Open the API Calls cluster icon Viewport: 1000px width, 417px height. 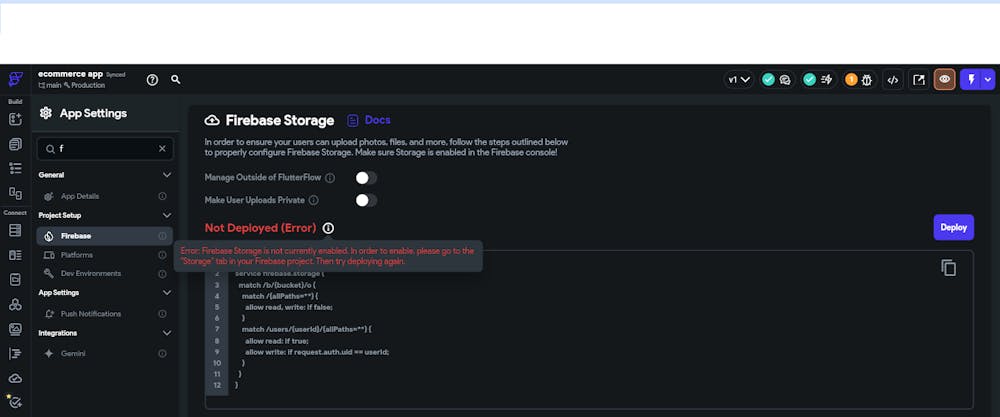coord(15,304)
